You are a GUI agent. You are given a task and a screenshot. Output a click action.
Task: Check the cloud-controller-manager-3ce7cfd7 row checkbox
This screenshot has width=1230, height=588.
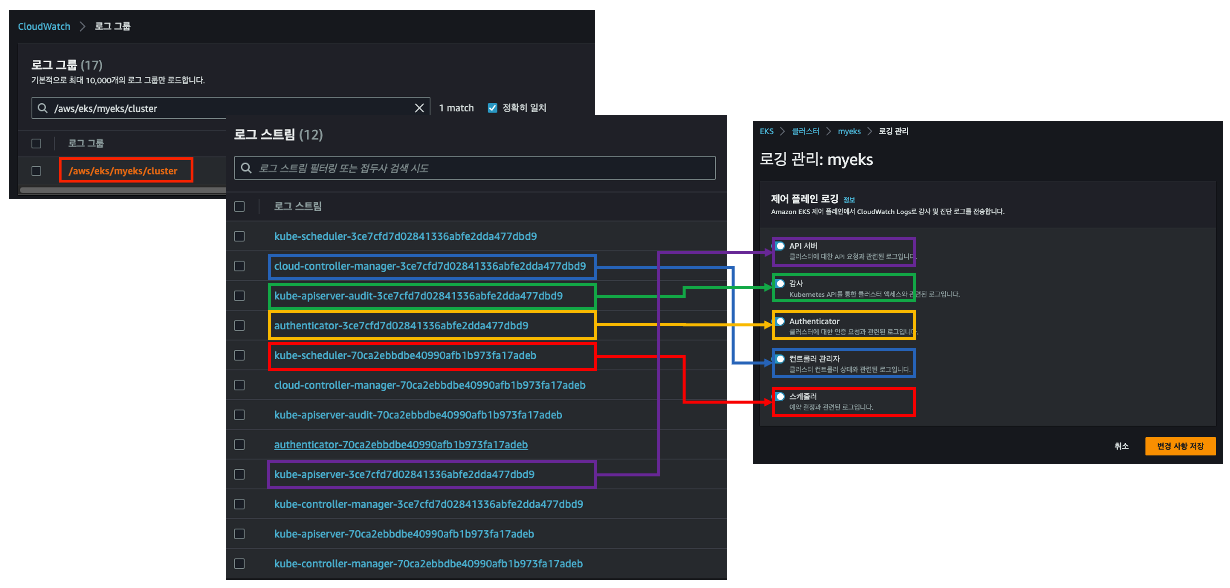click(x=239, y=266)
